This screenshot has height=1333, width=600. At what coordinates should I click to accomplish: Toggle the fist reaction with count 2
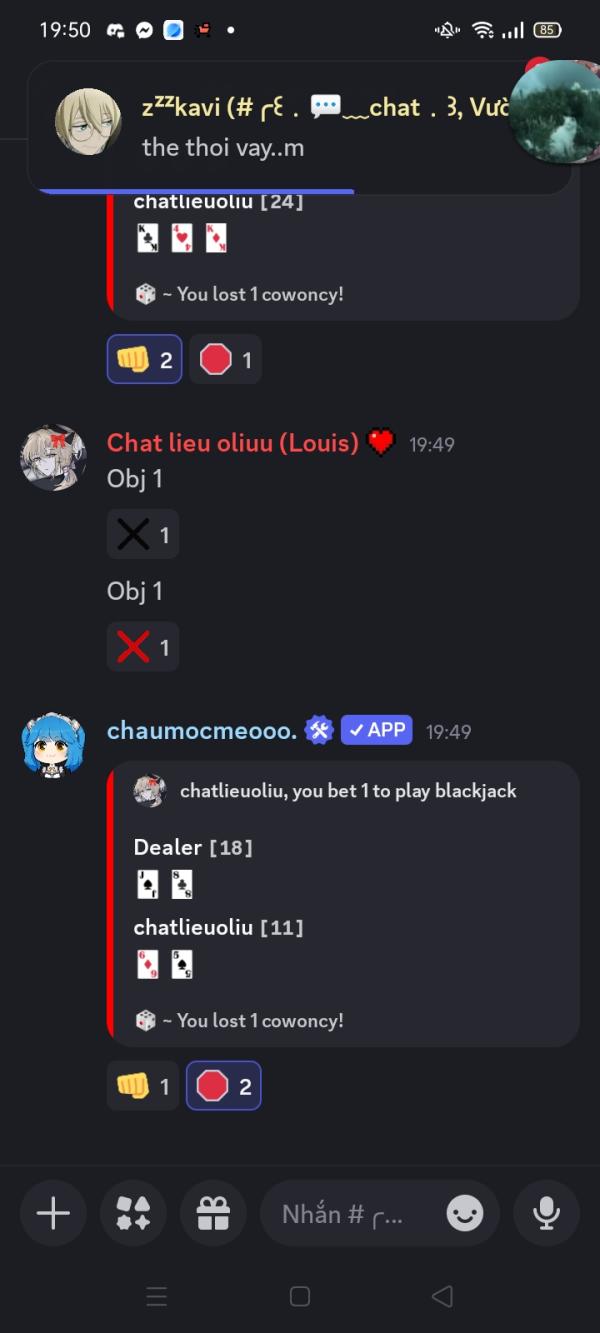(145, 359)
